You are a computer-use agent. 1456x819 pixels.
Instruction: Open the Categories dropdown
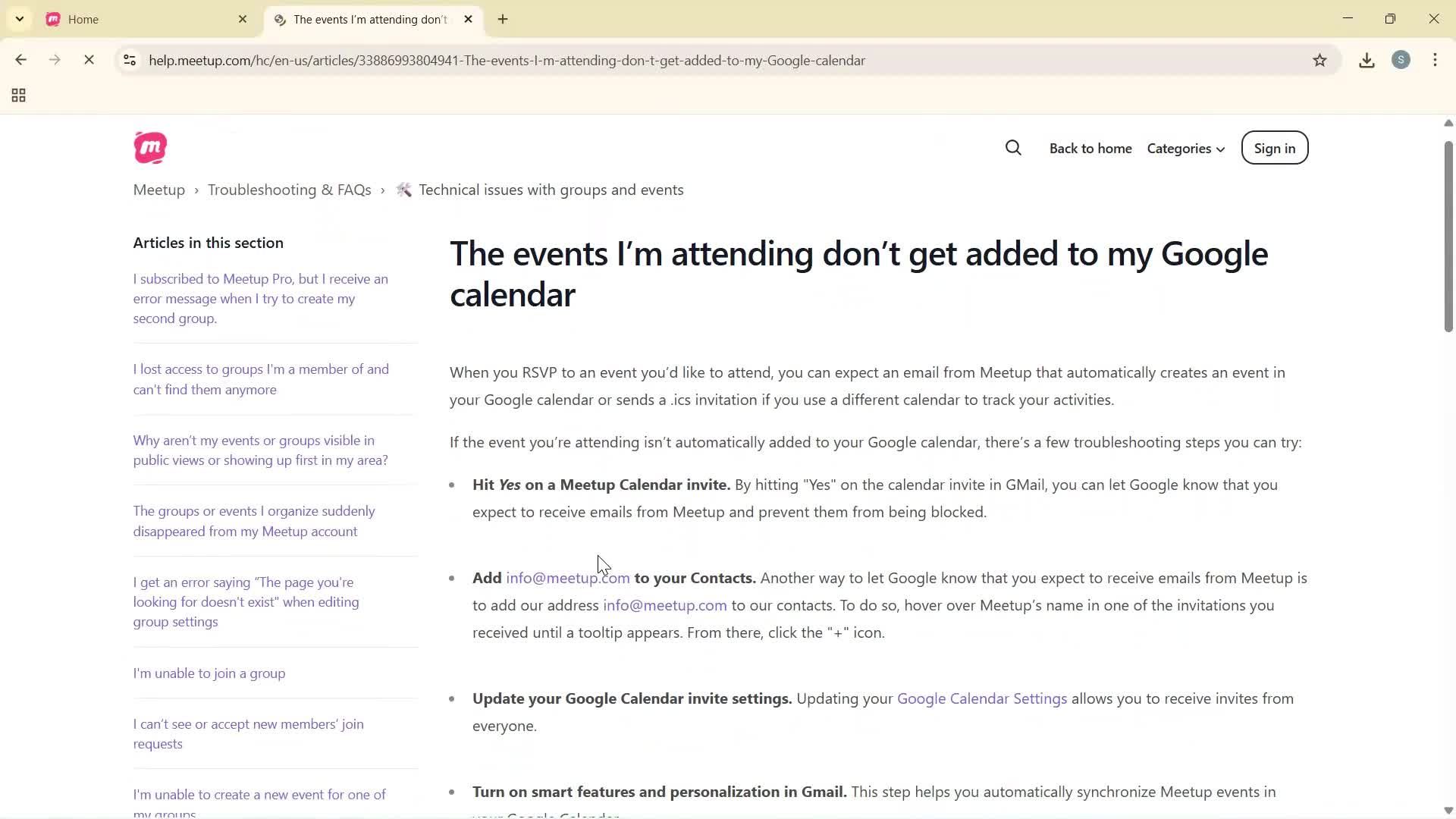1185,149
